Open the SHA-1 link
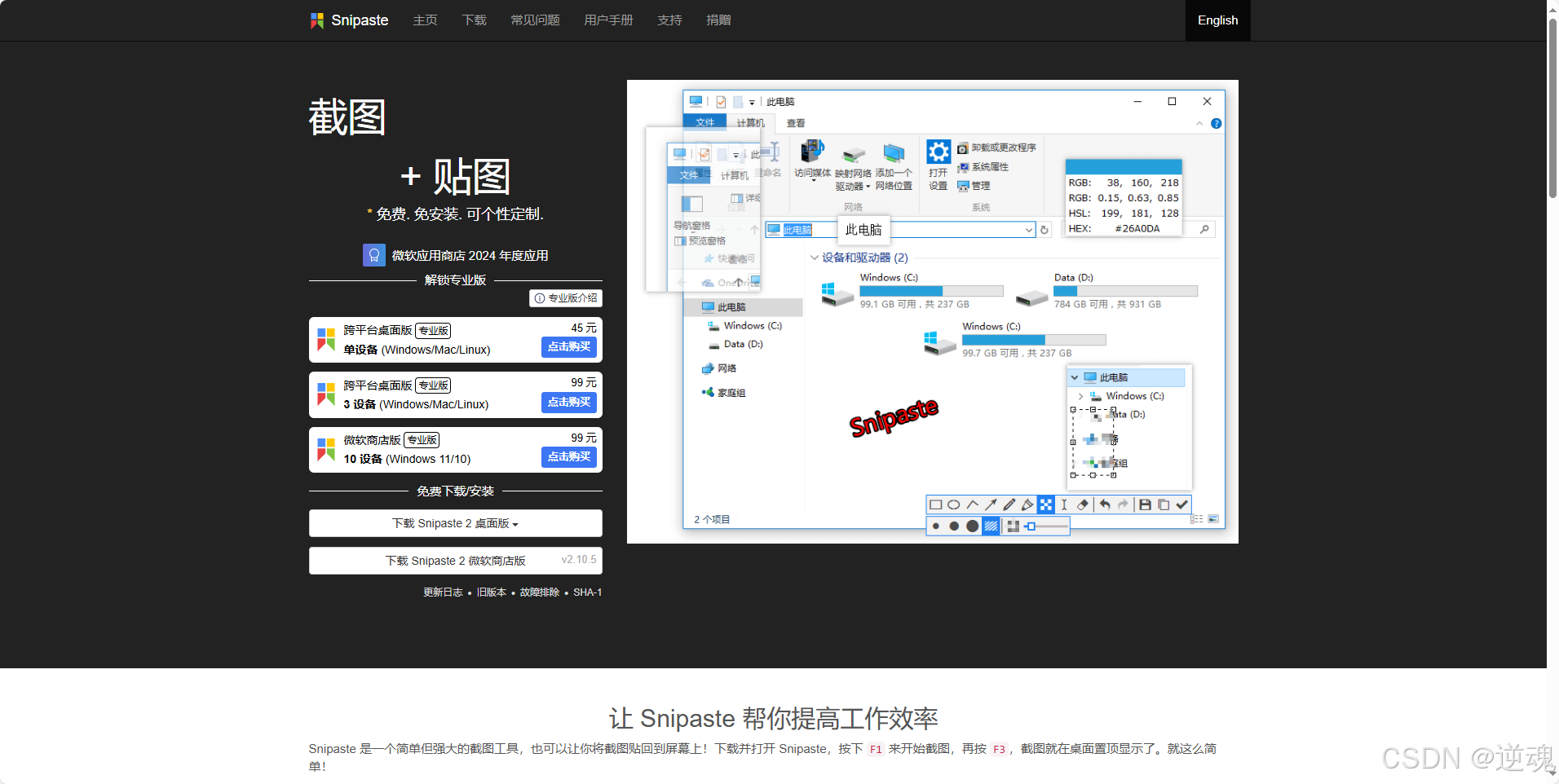 [x=587, y=592]
